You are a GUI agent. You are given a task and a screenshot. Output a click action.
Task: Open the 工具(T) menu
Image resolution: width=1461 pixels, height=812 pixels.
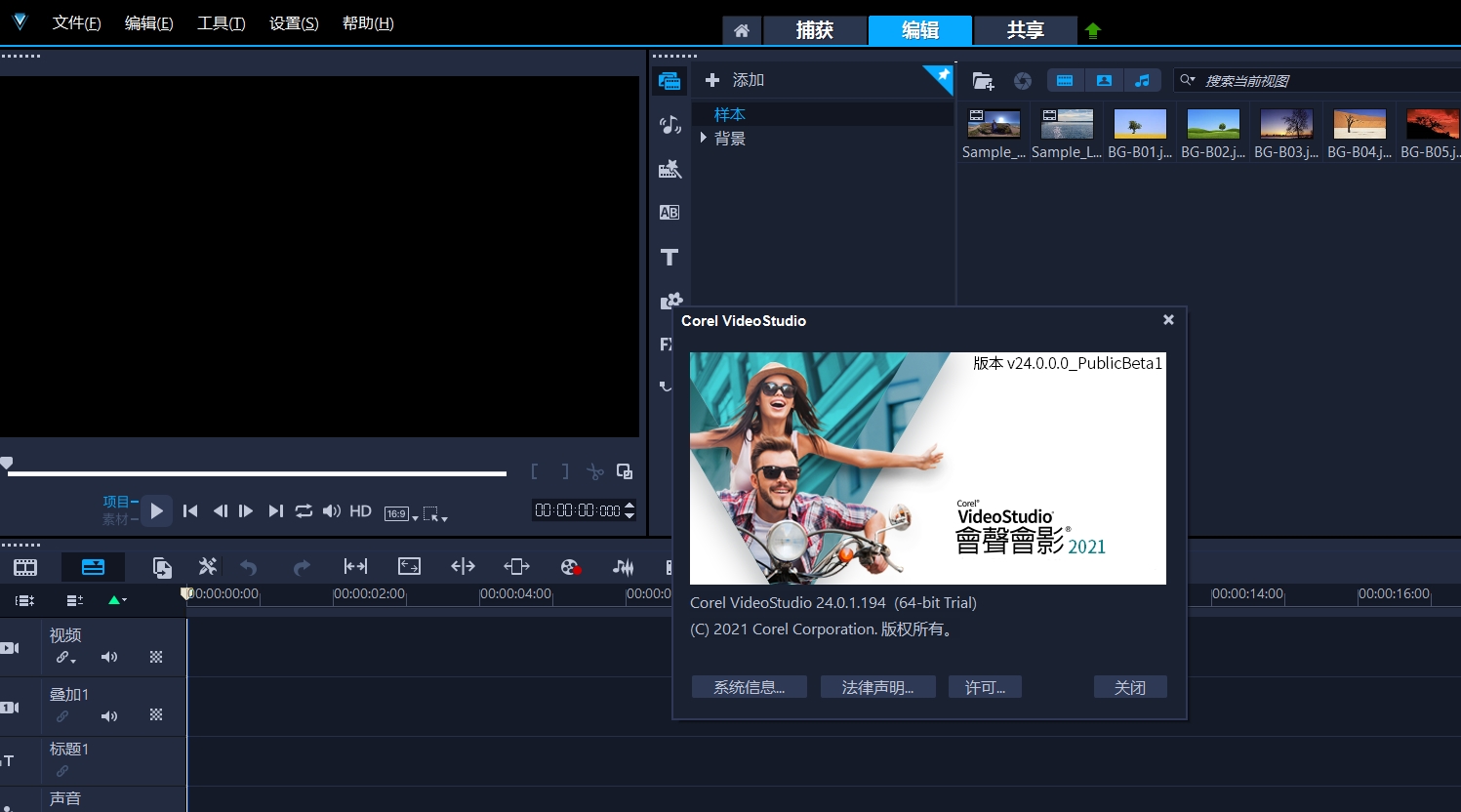221,23
